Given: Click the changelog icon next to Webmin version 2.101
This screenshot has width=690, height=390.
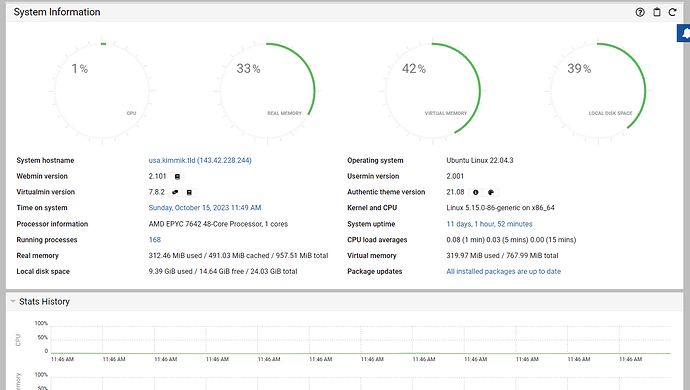Looking at the screenshot, I should (177, 177).
